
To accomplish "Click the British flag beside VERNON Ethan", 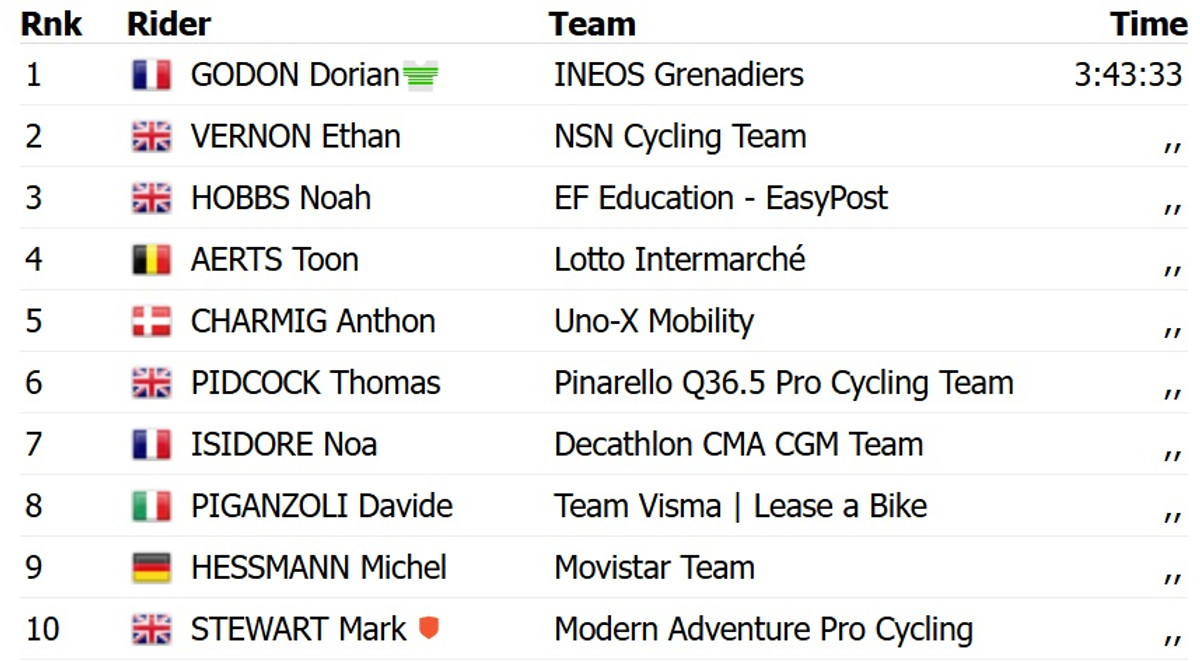I will pos(151,137).
